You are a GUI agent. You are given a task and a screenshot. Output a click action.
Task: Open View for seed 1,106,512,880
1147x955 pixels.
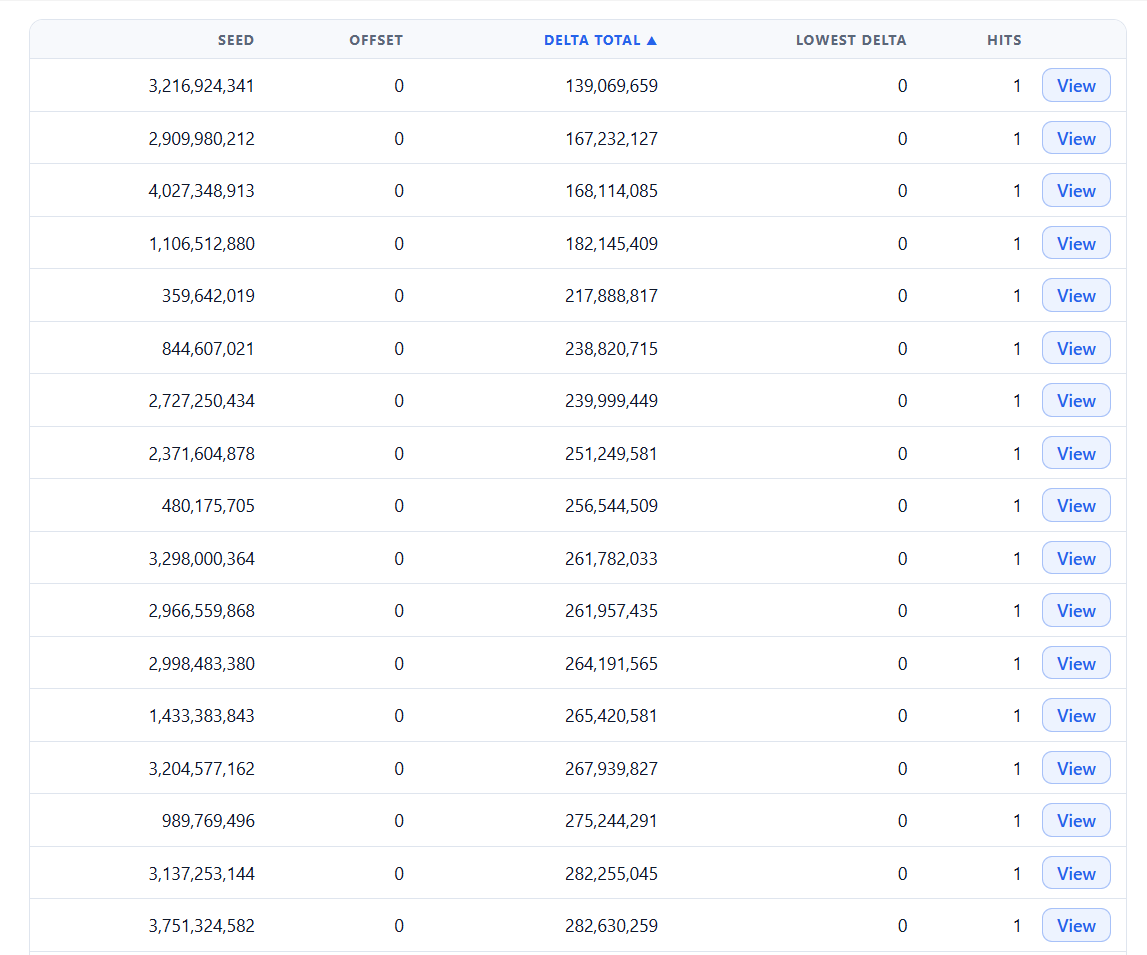click(1076, 244)
